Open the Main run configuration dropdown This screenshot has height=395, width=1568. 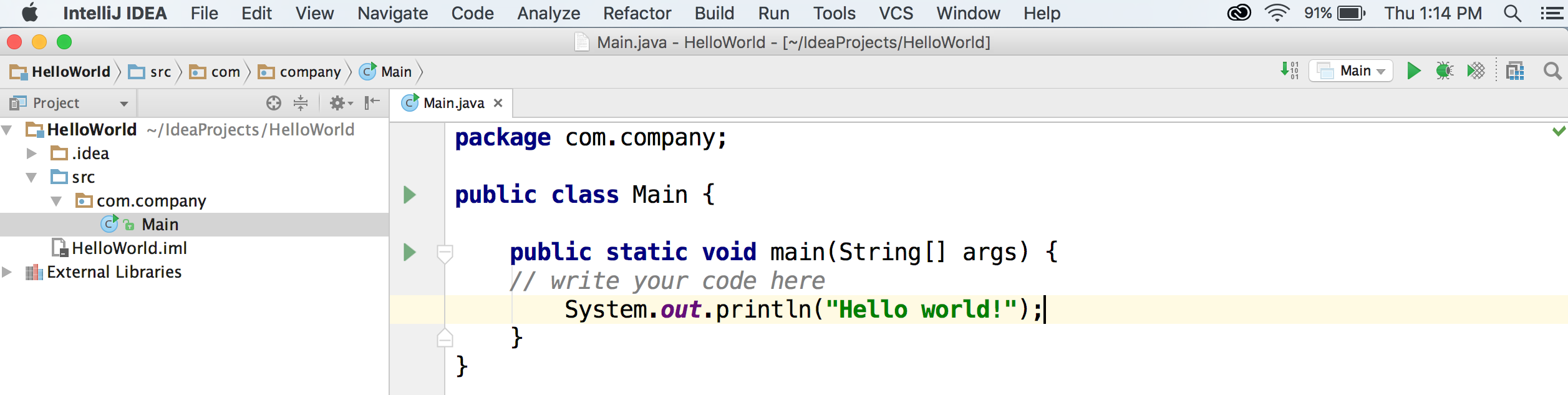click(1350, 71)
